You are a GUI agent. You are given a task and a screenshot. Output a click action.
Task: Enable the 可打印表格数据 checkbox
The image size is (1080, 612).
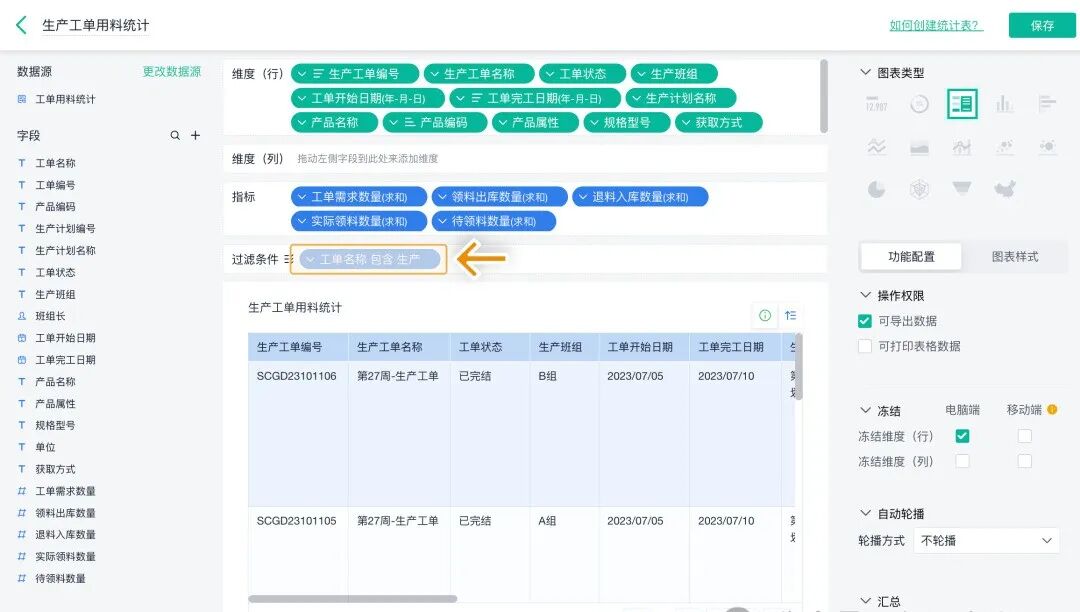click(865, 346)
